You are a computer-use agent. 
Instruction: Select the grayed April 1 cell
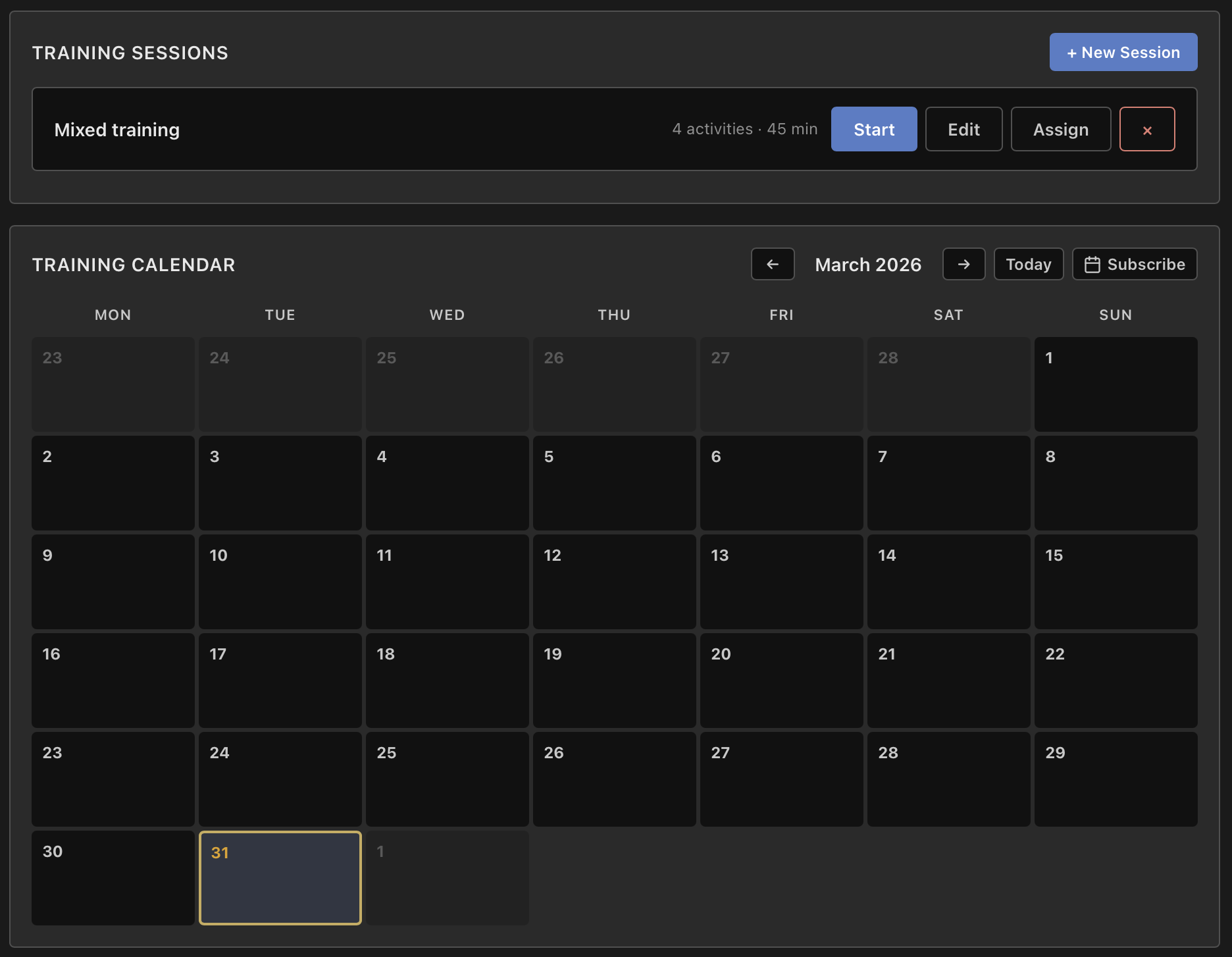coord(447,878)
